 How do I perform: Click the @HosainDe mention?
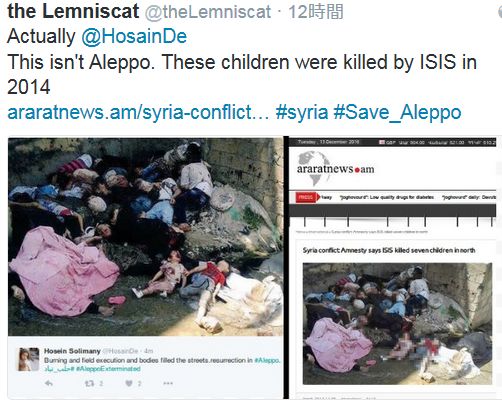pos(134,36)
